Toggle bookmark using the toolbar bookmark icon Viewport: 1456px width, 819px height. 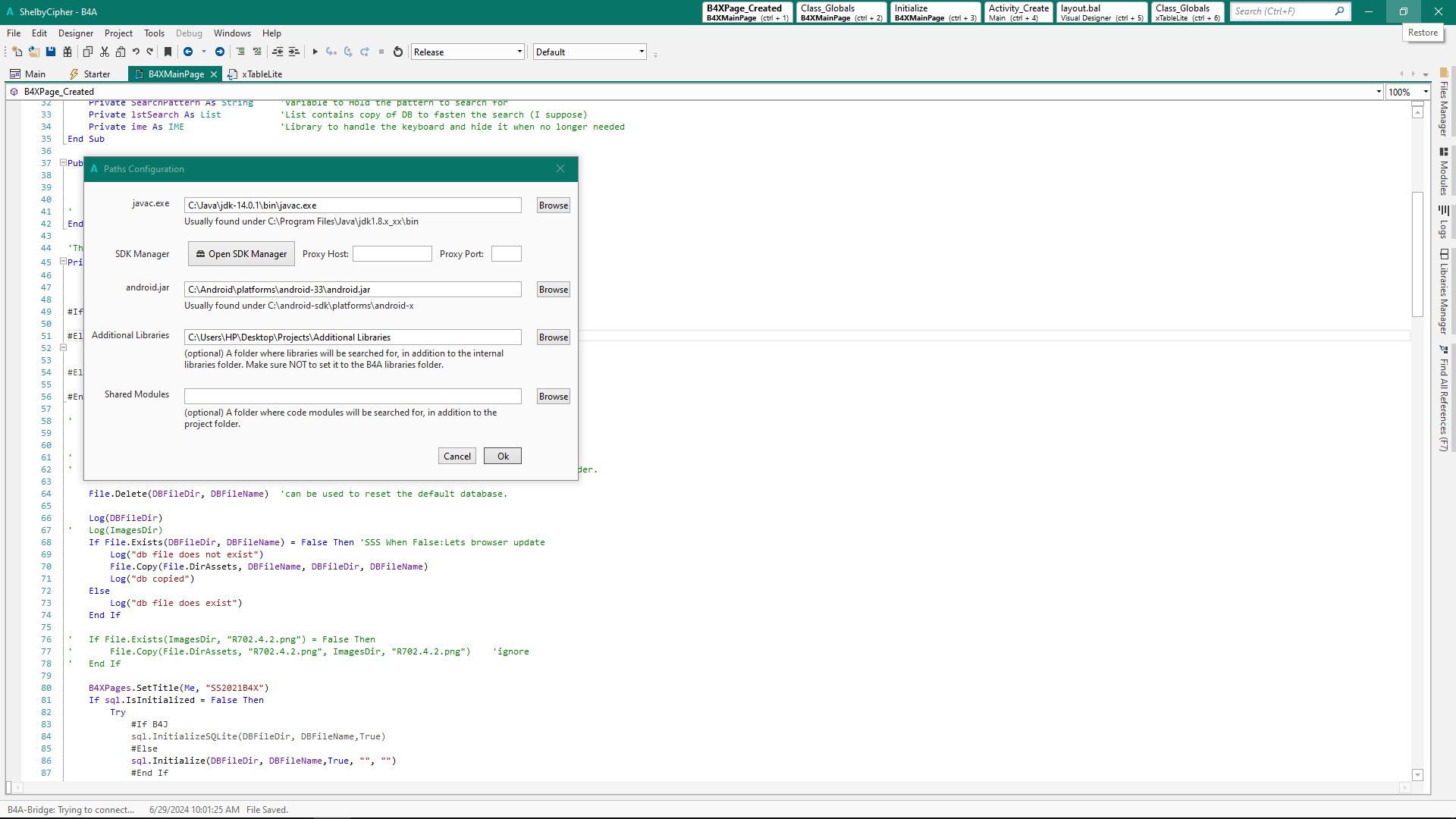pyautogui.click(x=168, y=52)
